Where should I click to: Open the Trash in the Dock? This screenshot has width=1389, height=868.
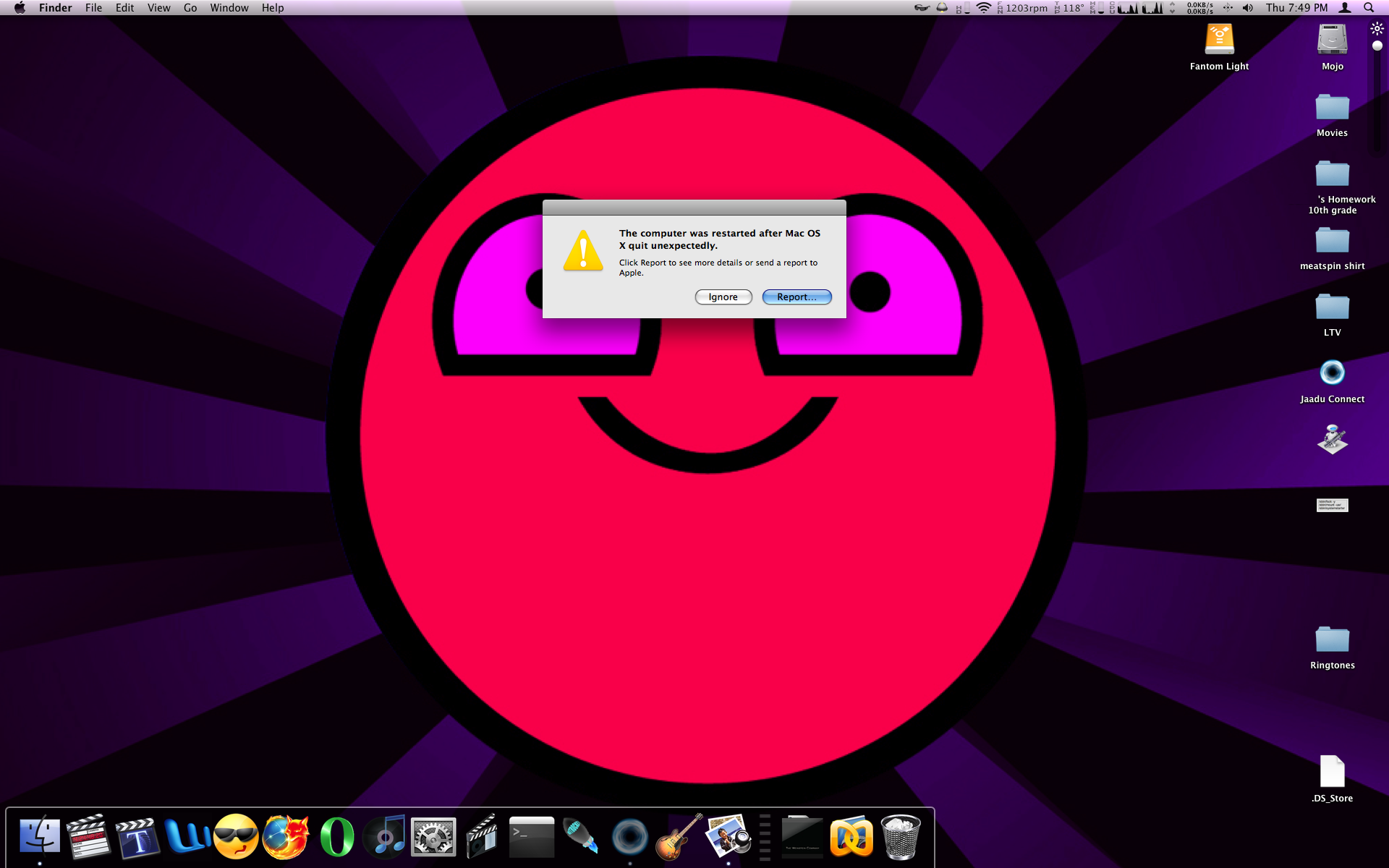tap(901, 837)
